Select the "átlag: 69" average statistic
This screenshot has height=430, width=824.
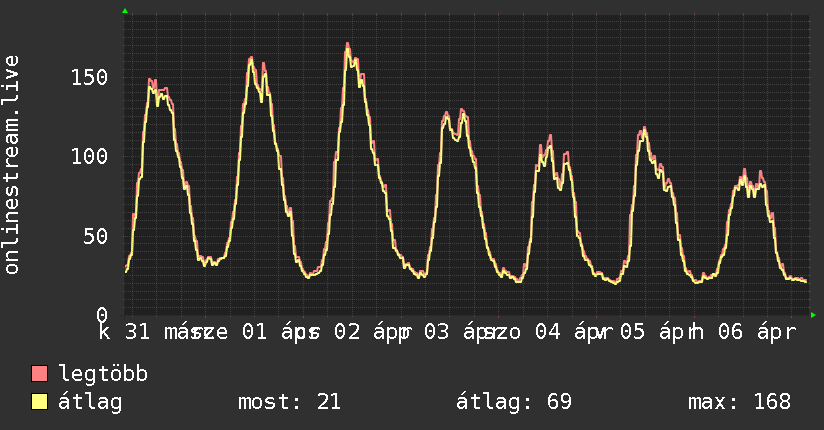click(513, 402)
